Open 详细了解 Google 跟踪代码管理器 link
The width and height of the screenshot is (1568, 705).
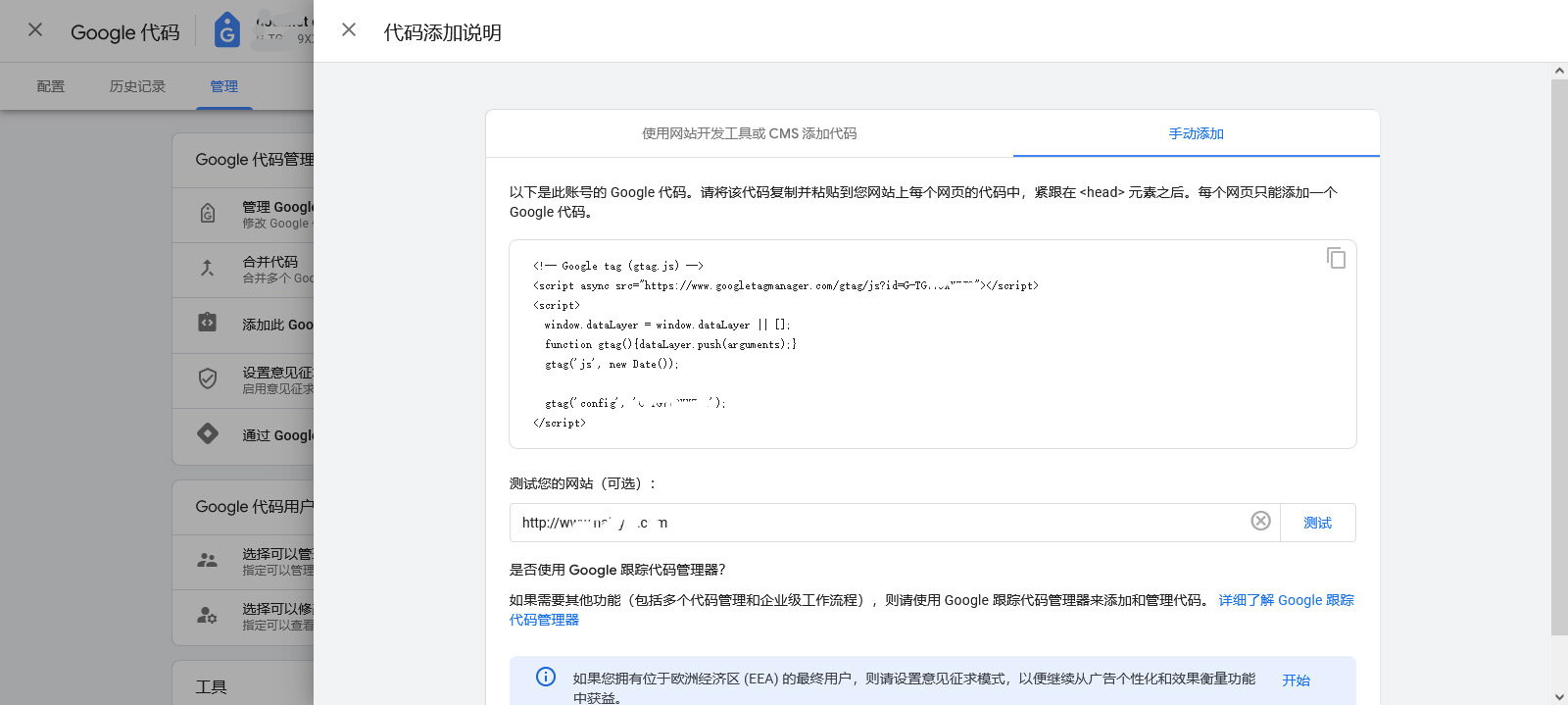click(1286, 600)
